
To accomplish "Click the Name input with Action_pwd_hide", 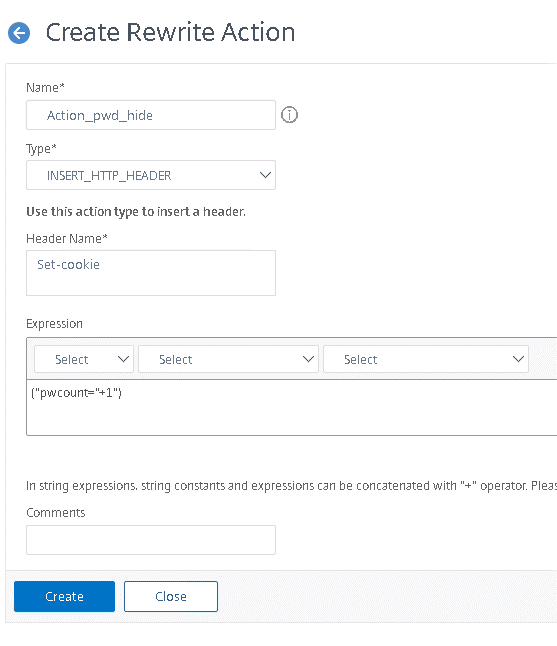I will (151, 115).
